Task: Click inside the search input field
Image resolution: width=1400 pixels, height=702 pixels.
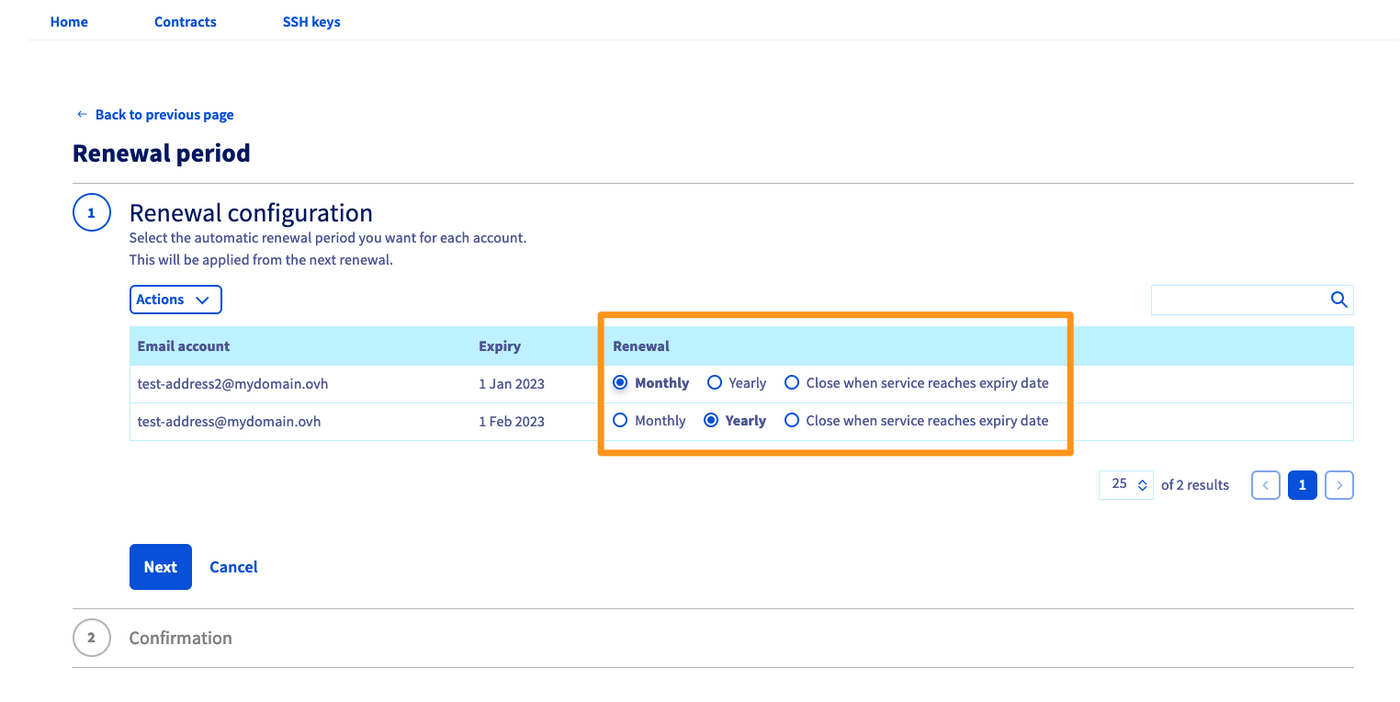Action: tap(1240, 299)
